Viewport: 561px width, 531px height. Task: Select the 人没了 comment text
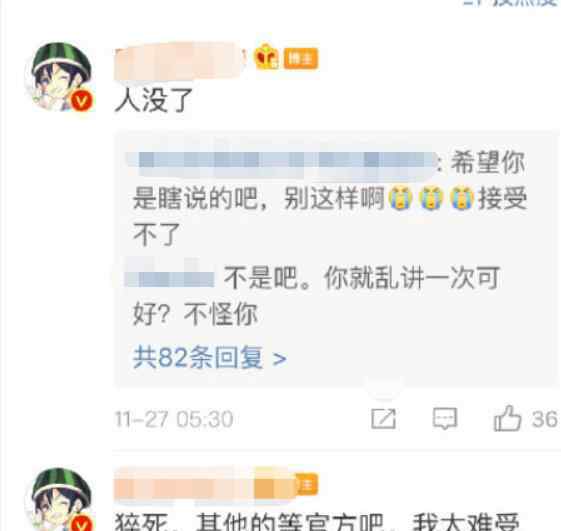click(x=153, y=101)
